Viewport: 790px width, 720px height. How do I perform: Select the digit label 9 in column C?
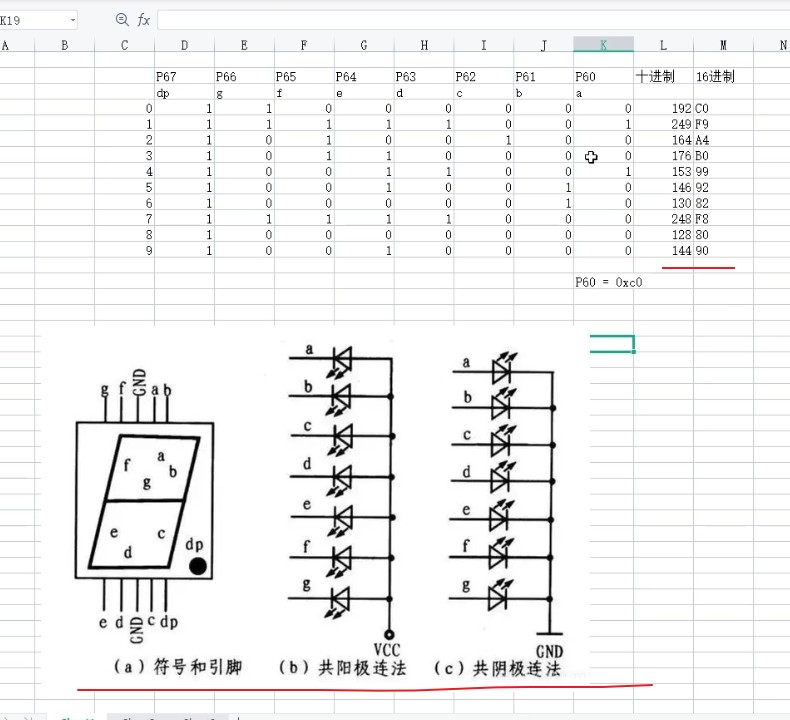pyautogui.click(x=124, y=250)
